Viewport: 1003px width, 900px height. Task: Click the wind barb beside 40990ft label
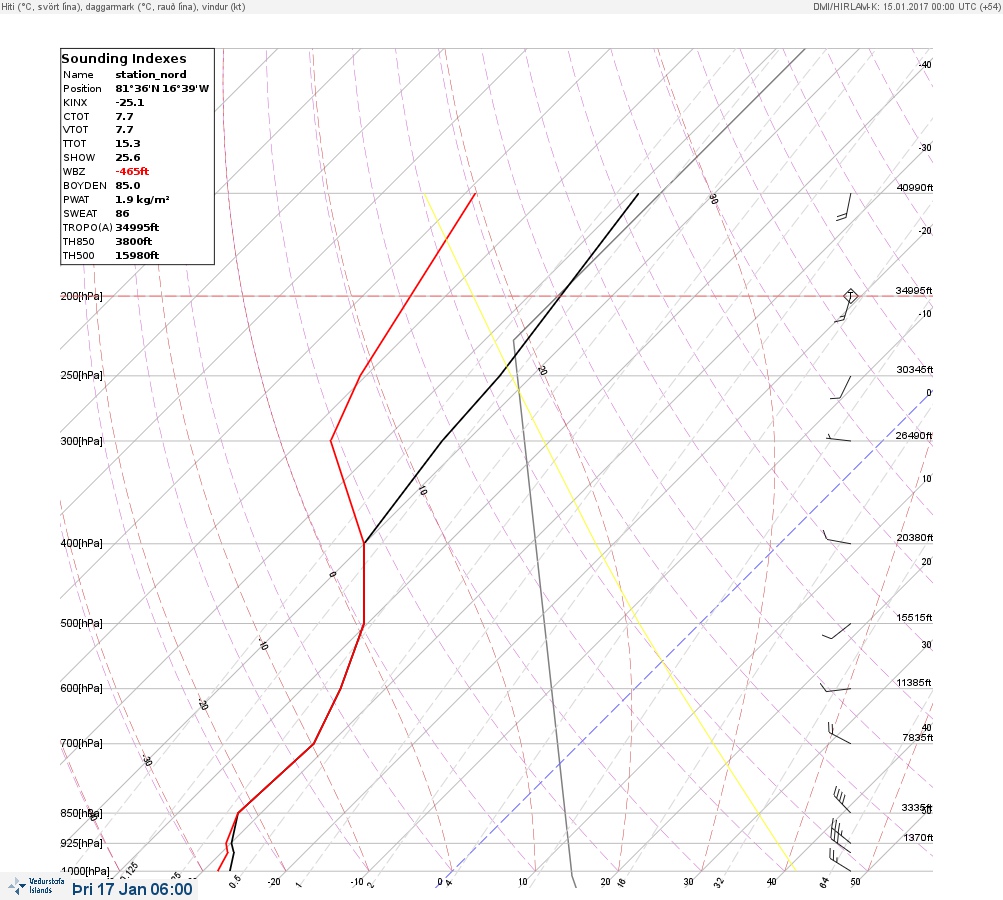click(x=844, y=207)
